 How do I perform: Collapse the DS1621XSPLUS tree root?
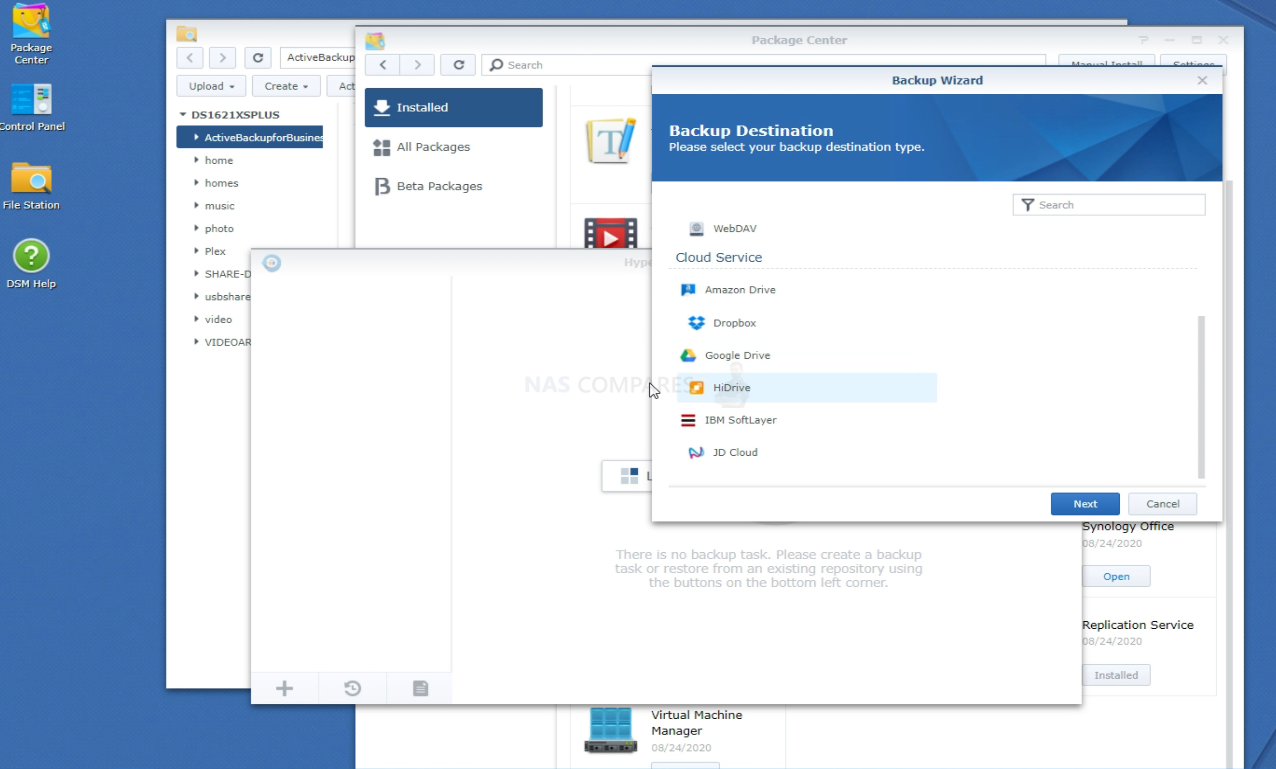(x=183, y=115)
